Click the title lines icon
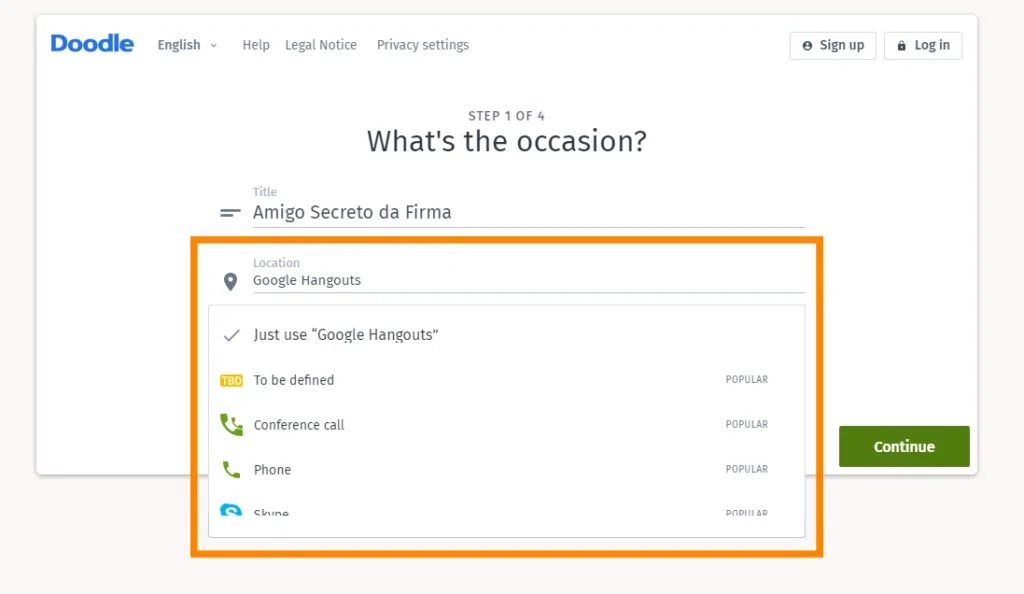The height and width of the screenshot is (594, 1024). click(230, 213)
